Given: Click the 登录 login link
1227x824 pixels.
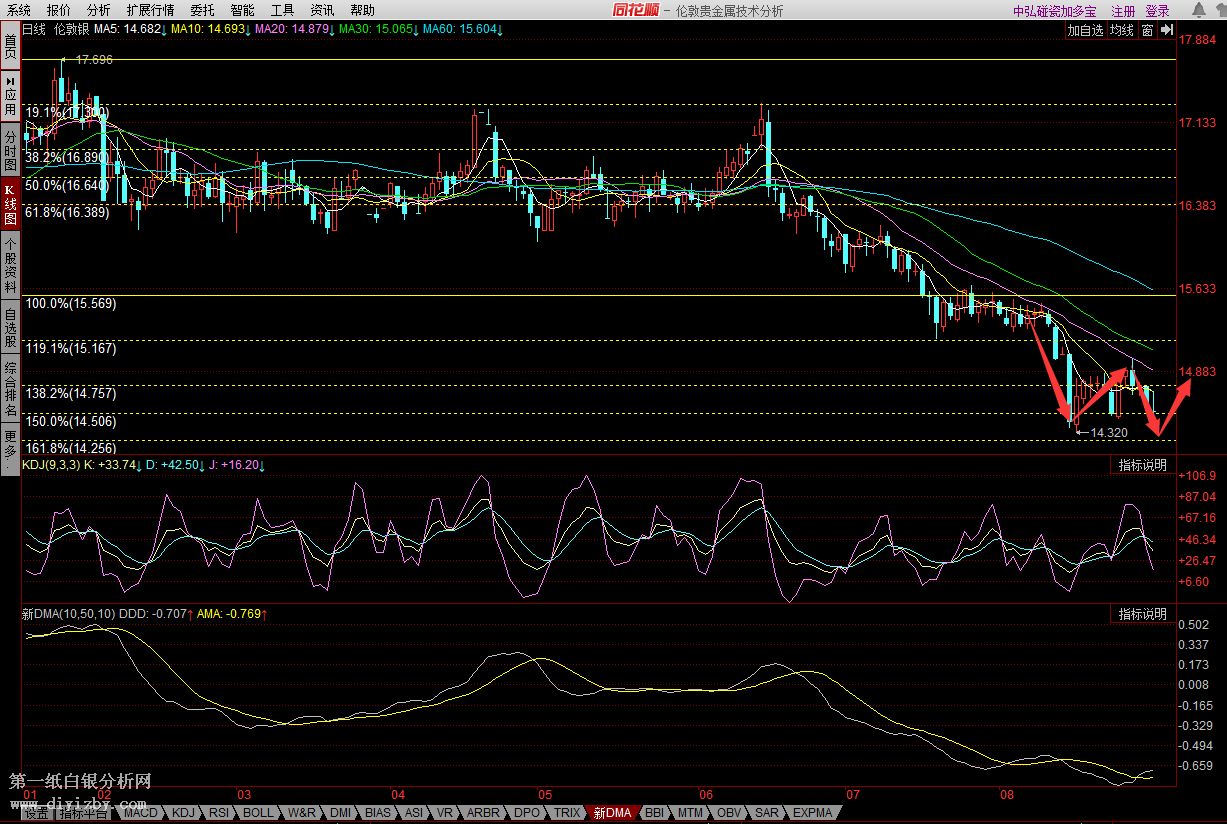Looking at the screenshot, I should 1157,11.
